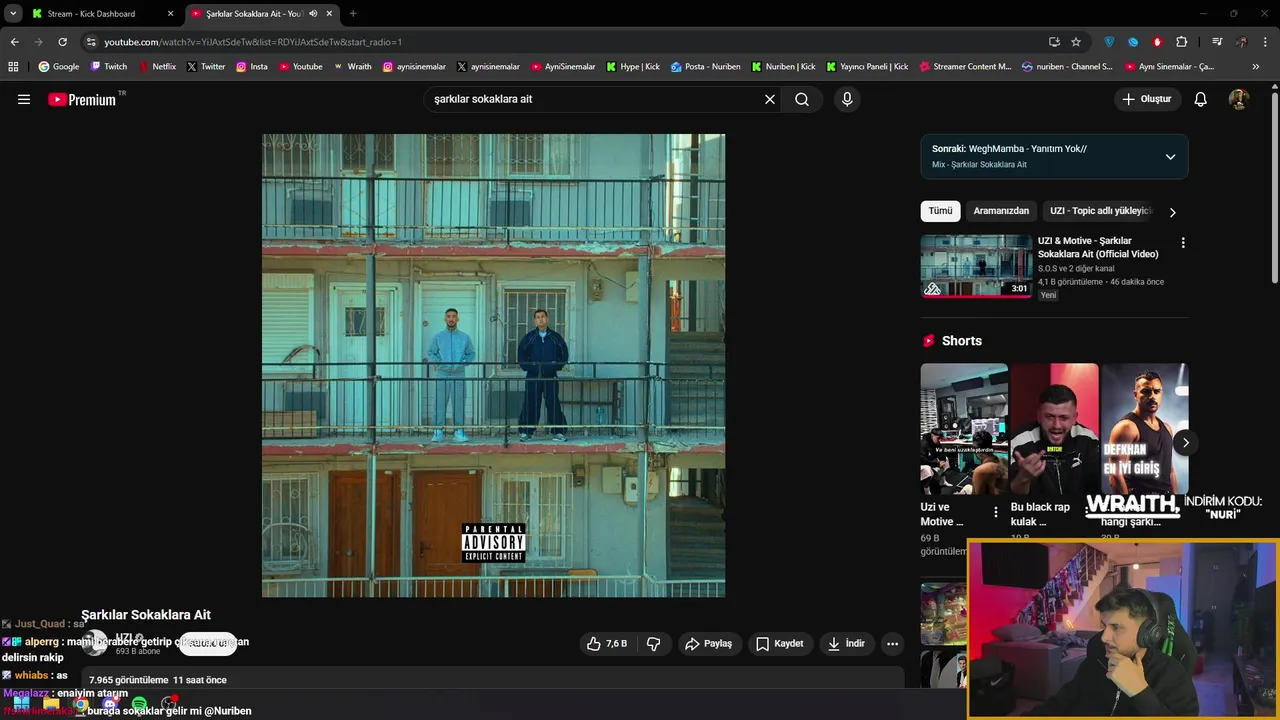Image resolution: width=1280 pixels, height=720 pixels.
Task: Open the YouTube notifications bell
Action: click(1201, 99)
